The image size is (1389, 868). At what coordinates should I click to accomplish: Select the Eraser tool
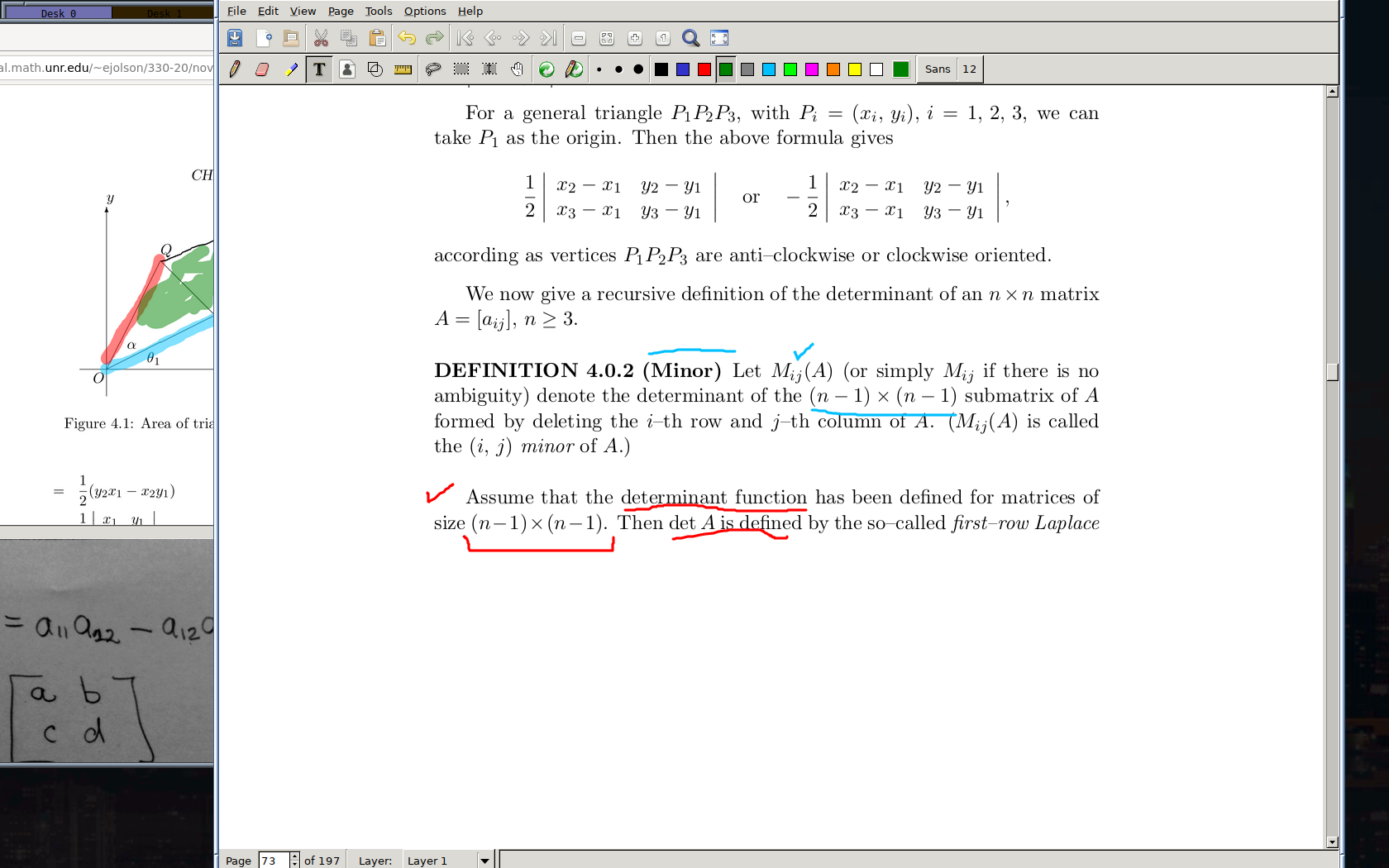tap(262, 69)
